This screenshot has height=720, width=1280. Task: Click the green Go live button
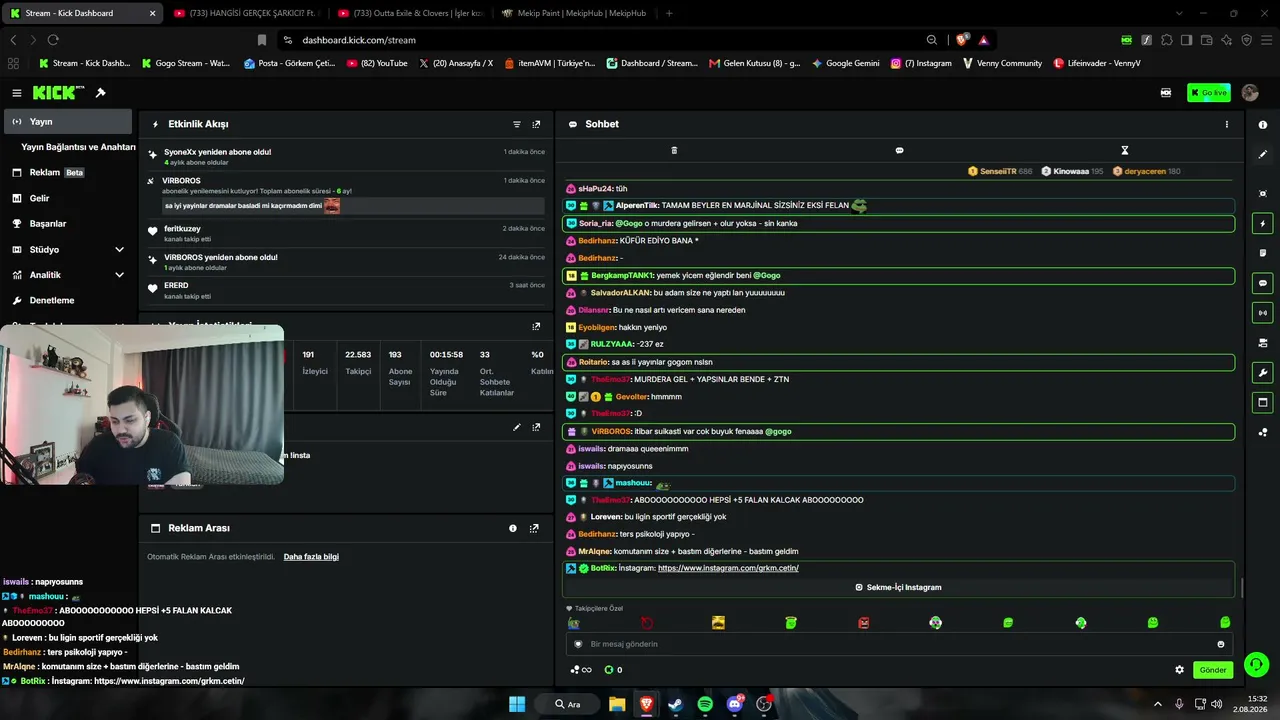(x=1209, y=93)
